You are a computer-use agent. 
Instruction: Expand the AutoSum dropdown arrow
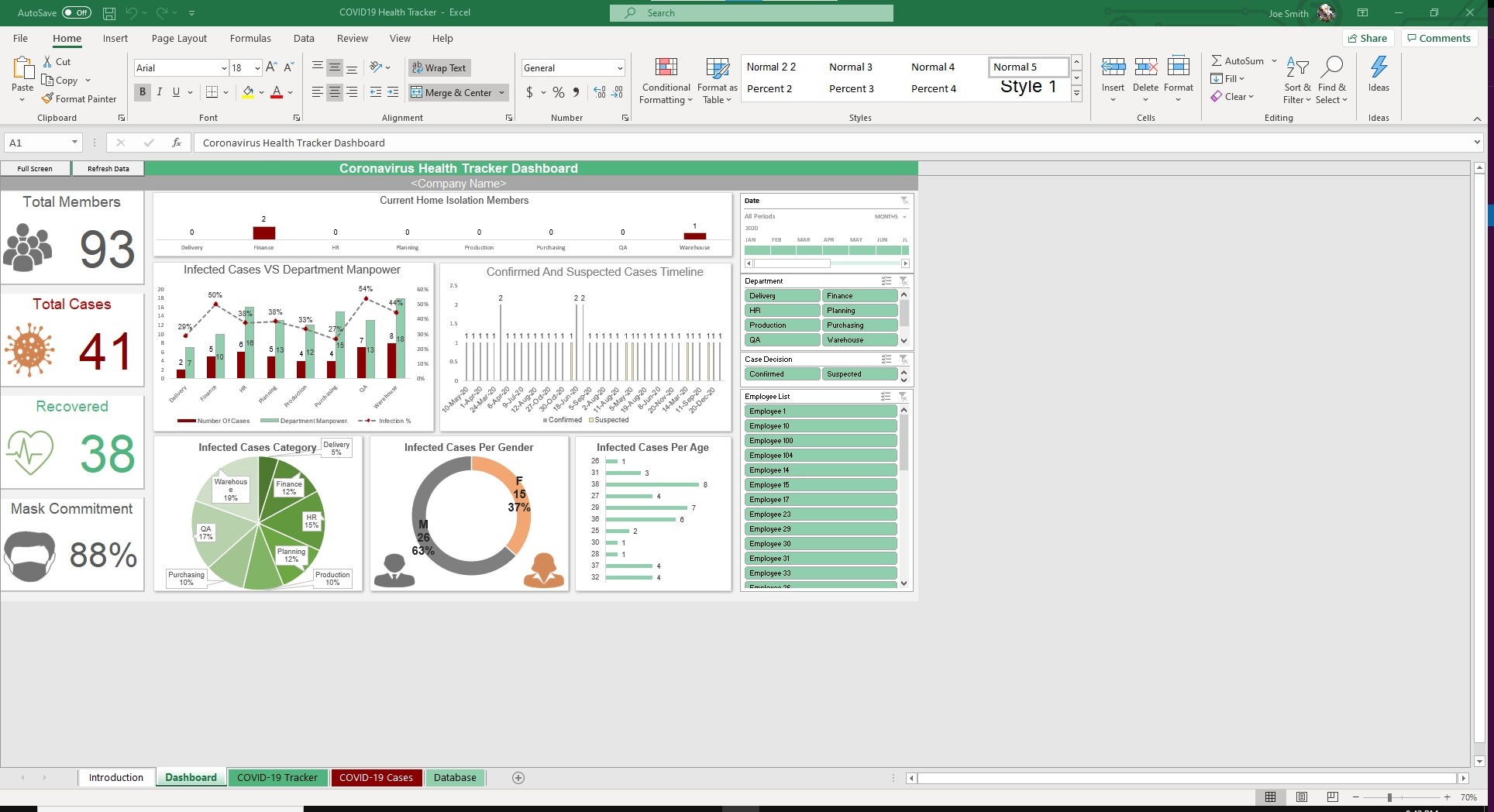pos(1274,60)
